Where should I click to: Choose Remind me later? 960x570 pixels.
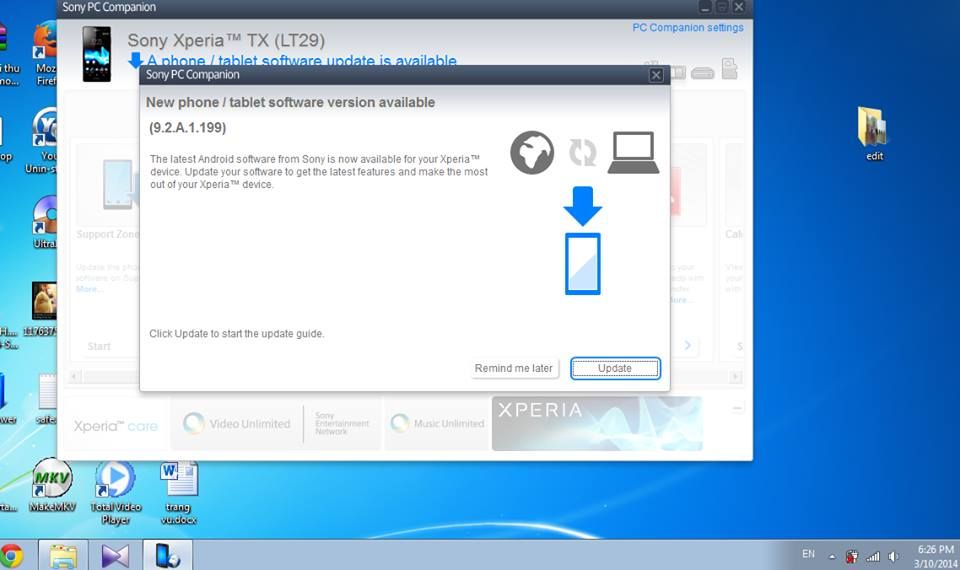514,369
